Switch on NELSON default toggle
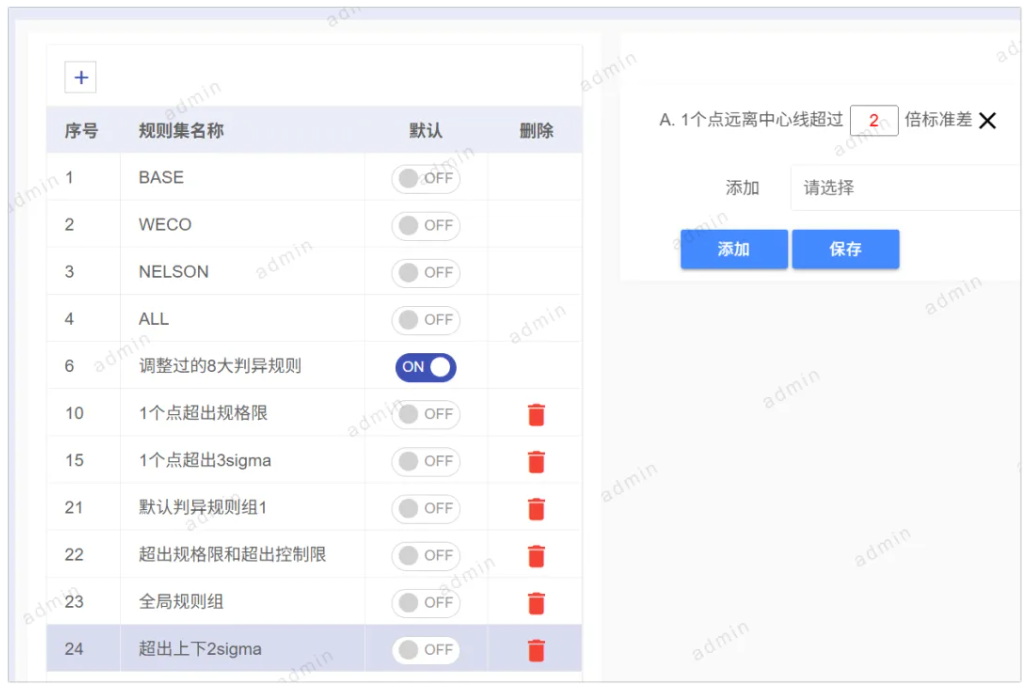 [x=425, y=272]
